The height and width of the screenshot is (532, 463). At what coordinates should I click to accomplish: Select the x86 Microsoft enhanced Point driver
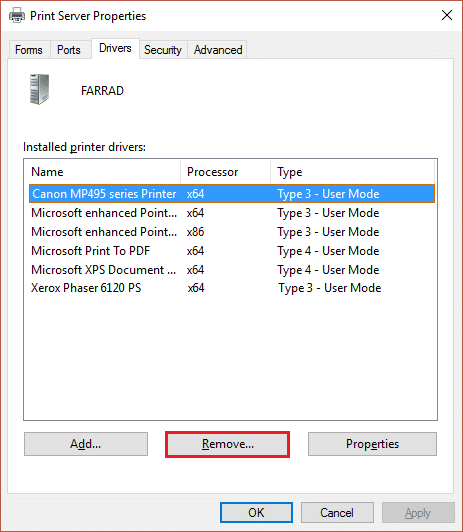click(x=232, y=232)
